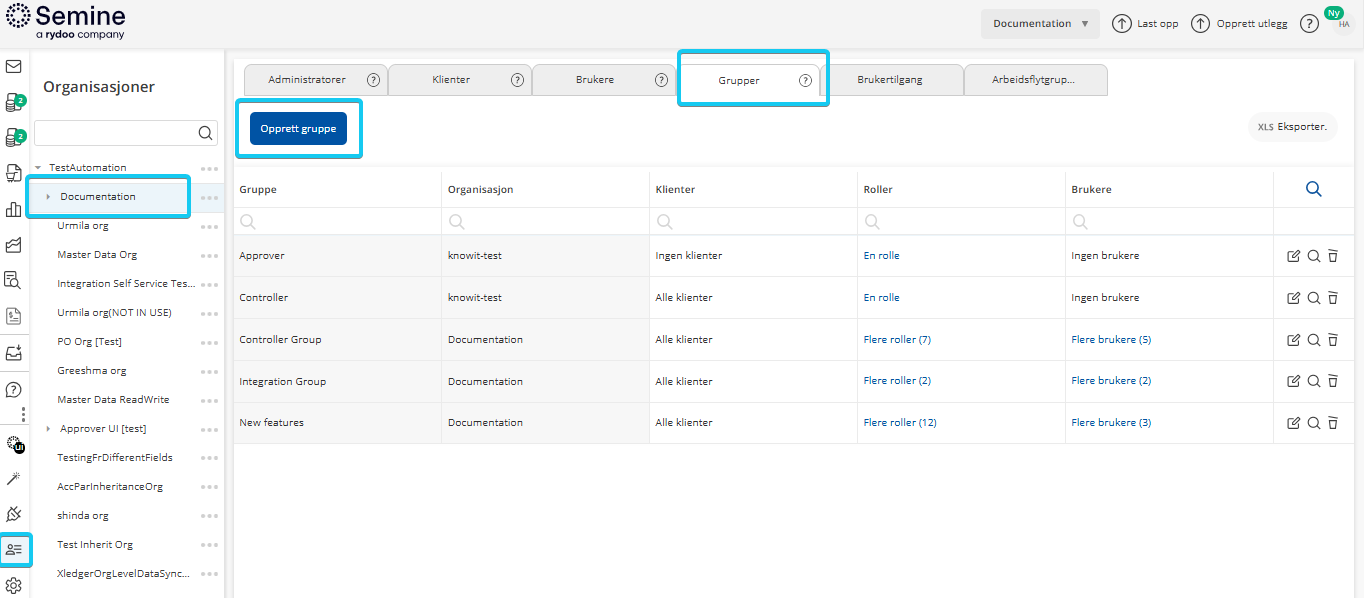The width and height of the screenshot is (1364, 598).
Task: Click edit icon for Approver group row
Action: (x=1294, y=256)
